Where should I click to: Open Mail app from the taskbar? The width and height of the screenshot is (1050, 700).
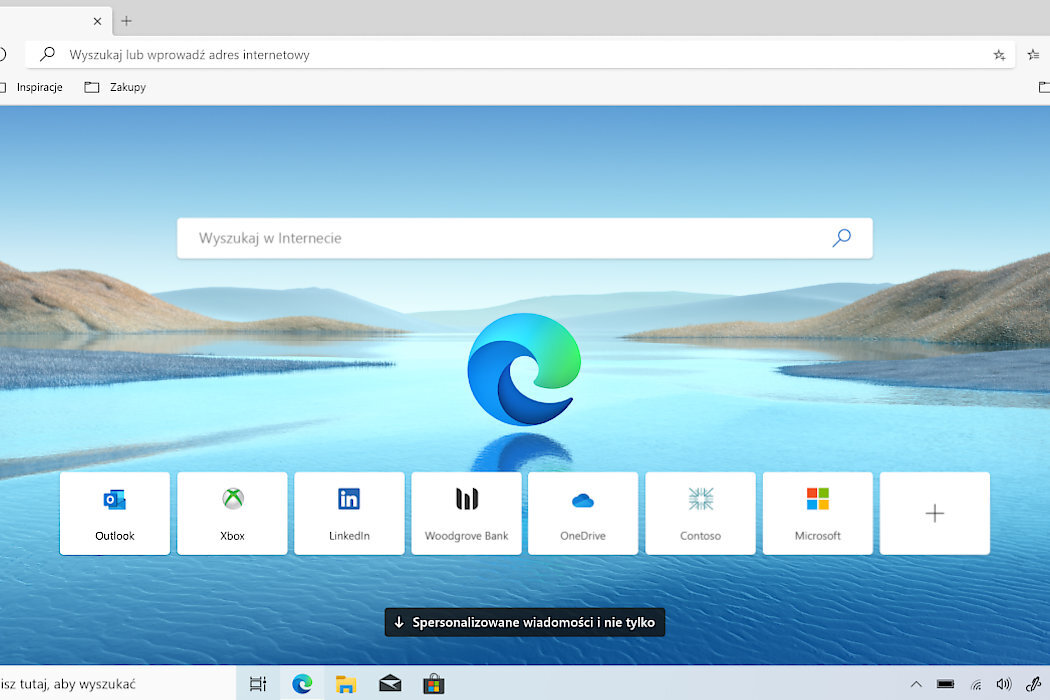click(390, 684)
